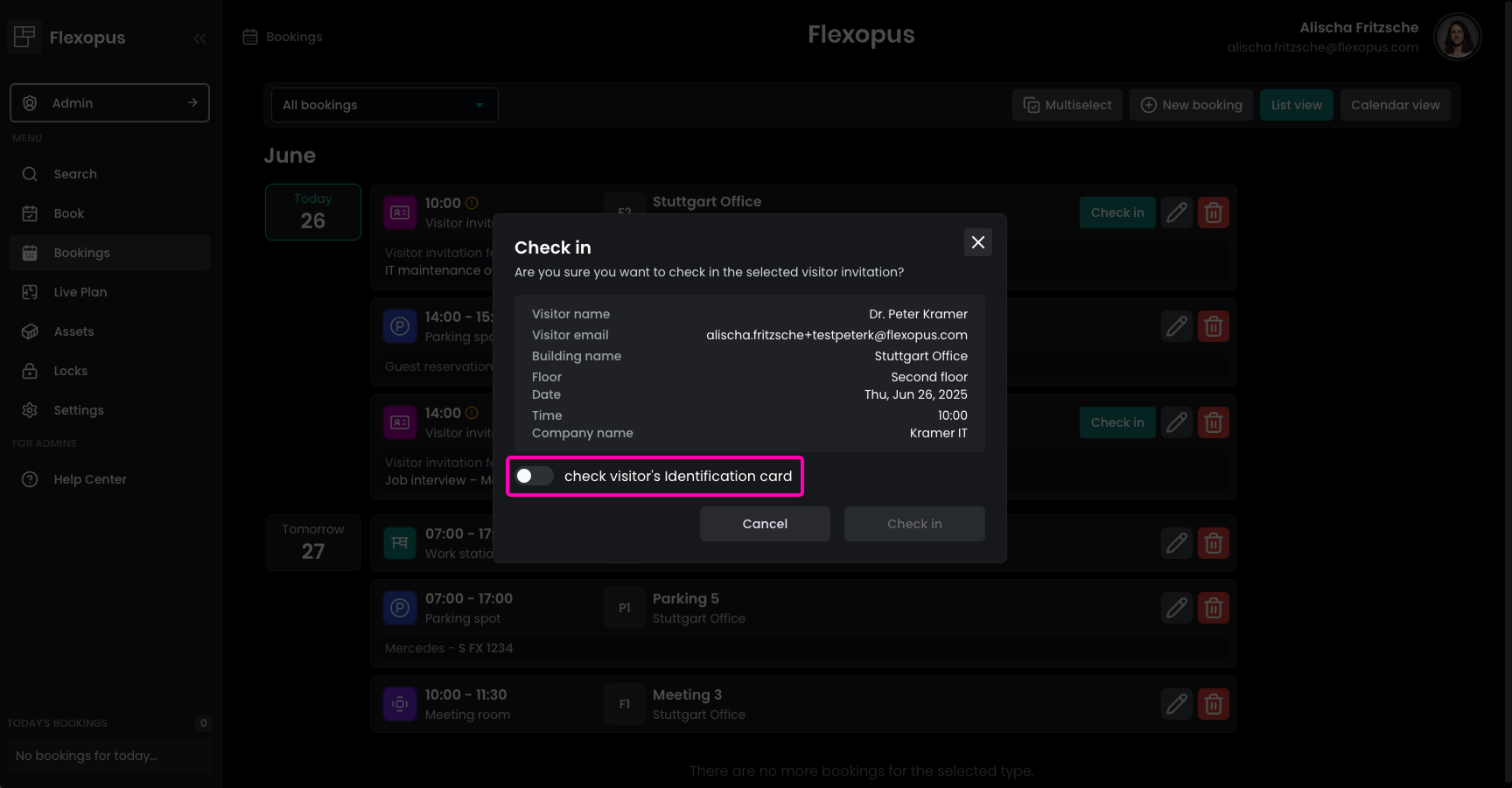Switch to Calendar view

pos(1395,105)
